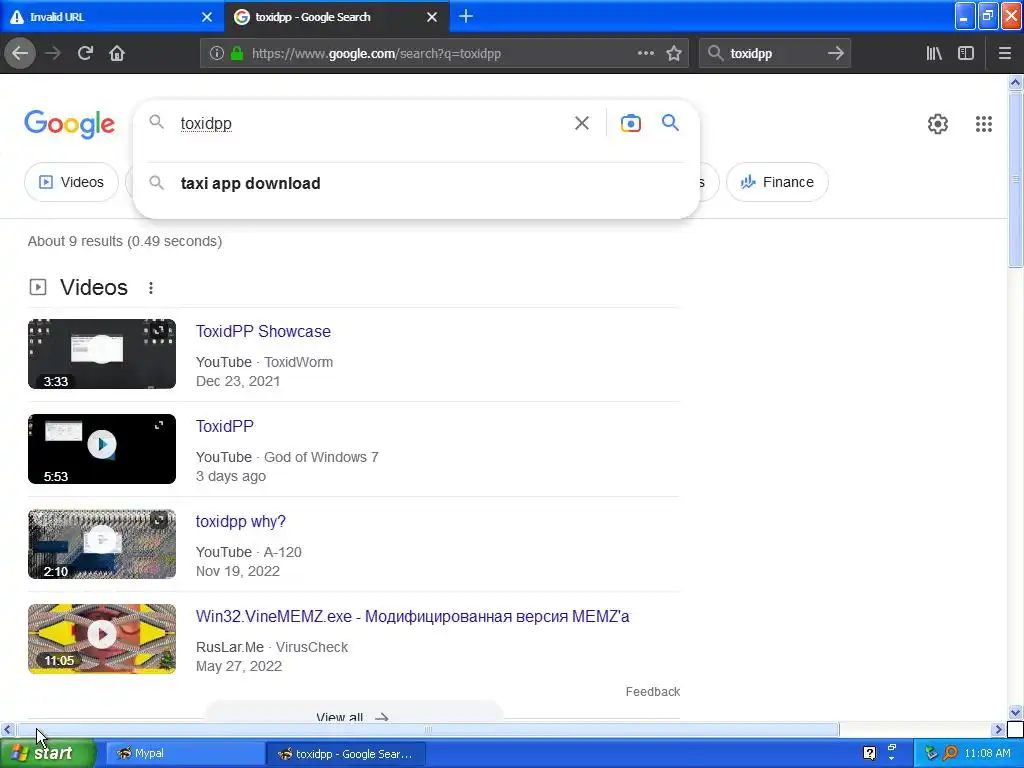View the green connection security padlock
This screenshot has width=1024, height=768.
click(237, 54)
